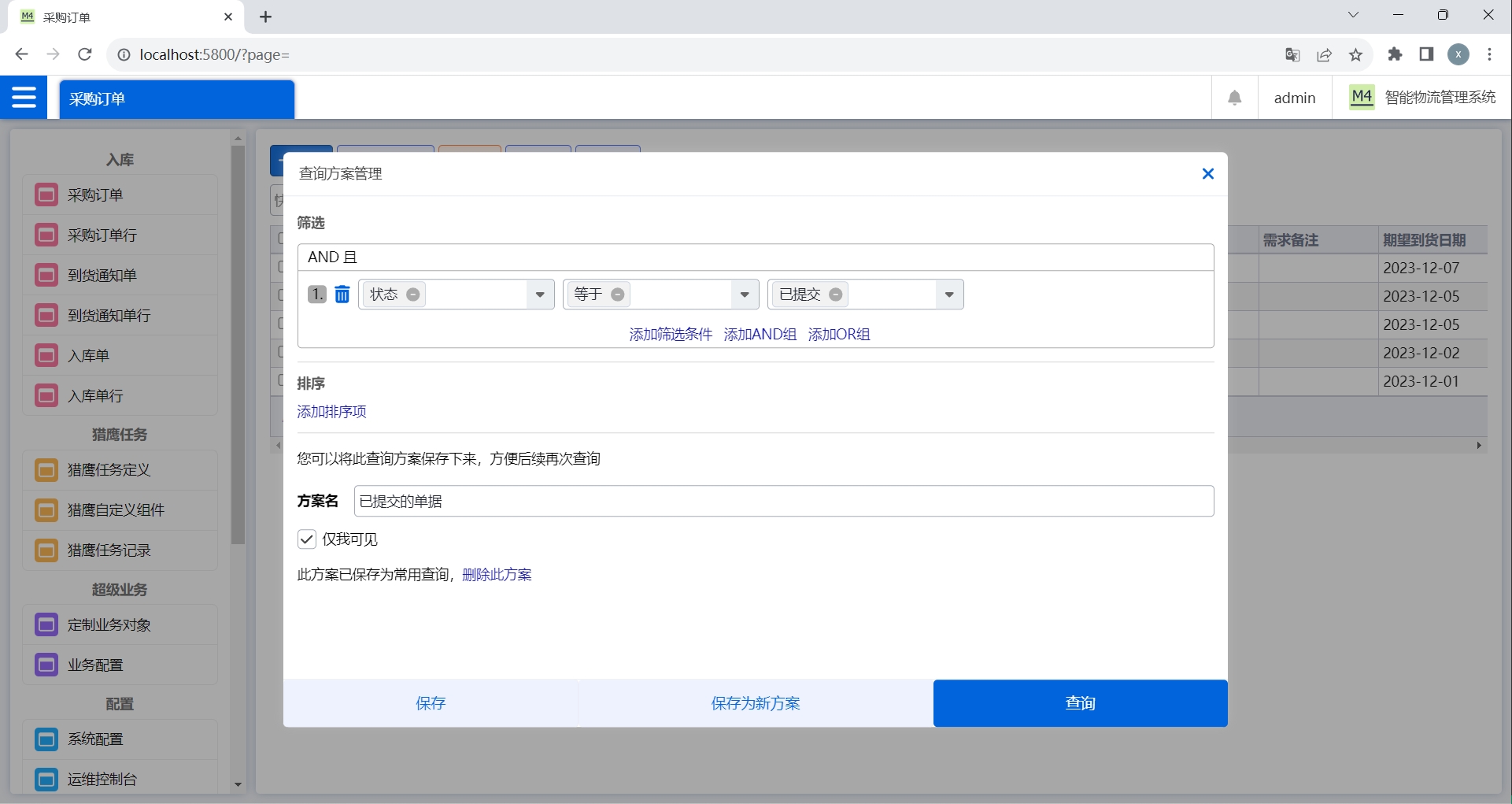Click the translate page icon

coord(1292,54)
